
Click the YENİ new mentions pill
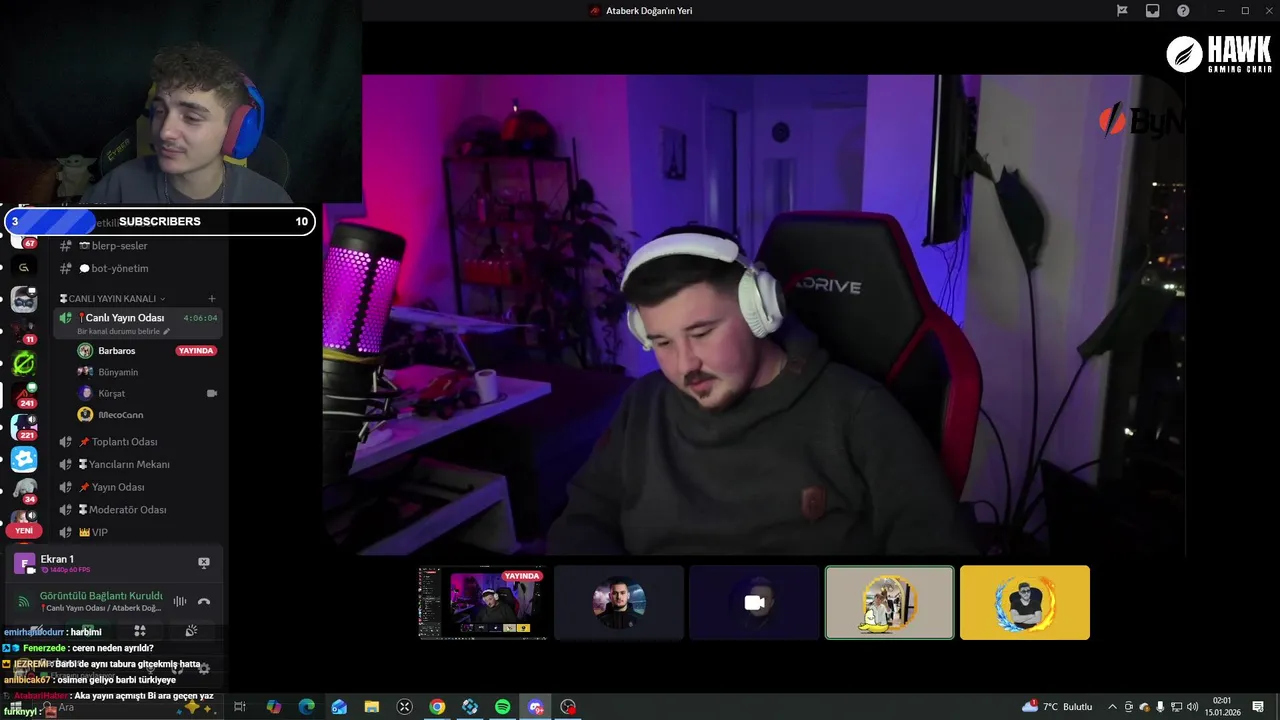24,531
